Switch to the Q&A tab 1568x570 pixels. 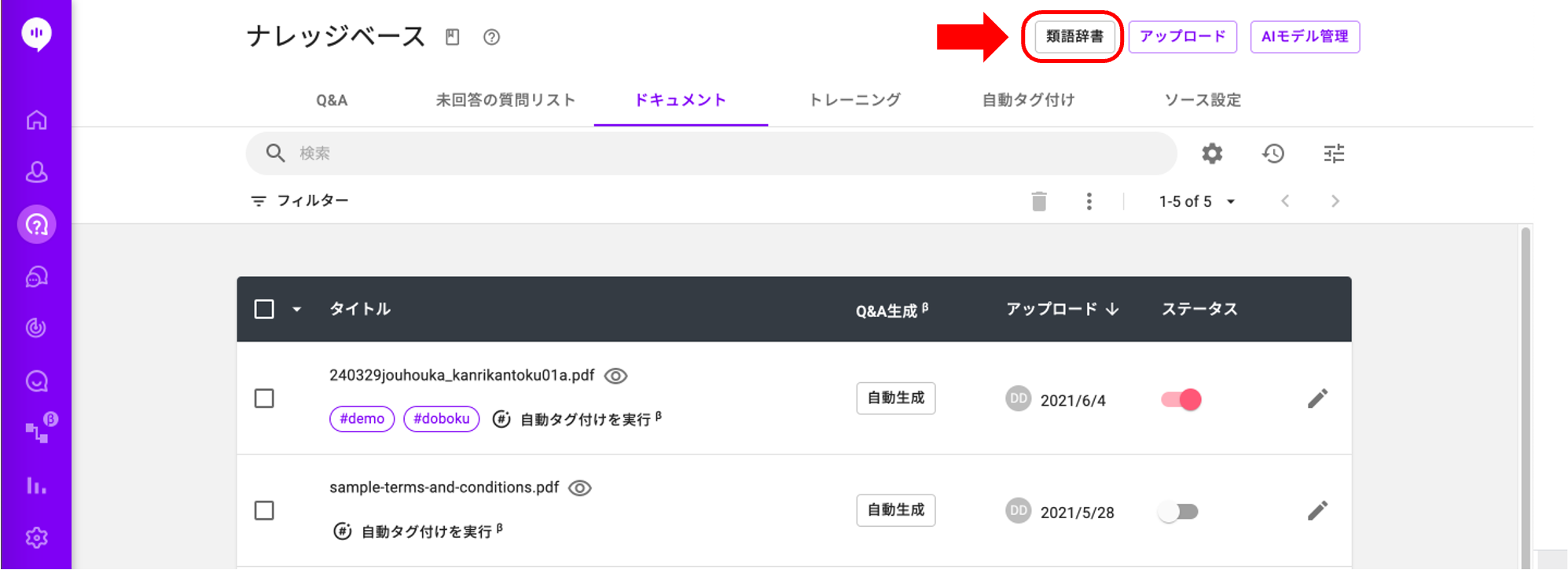click(332, 100)
